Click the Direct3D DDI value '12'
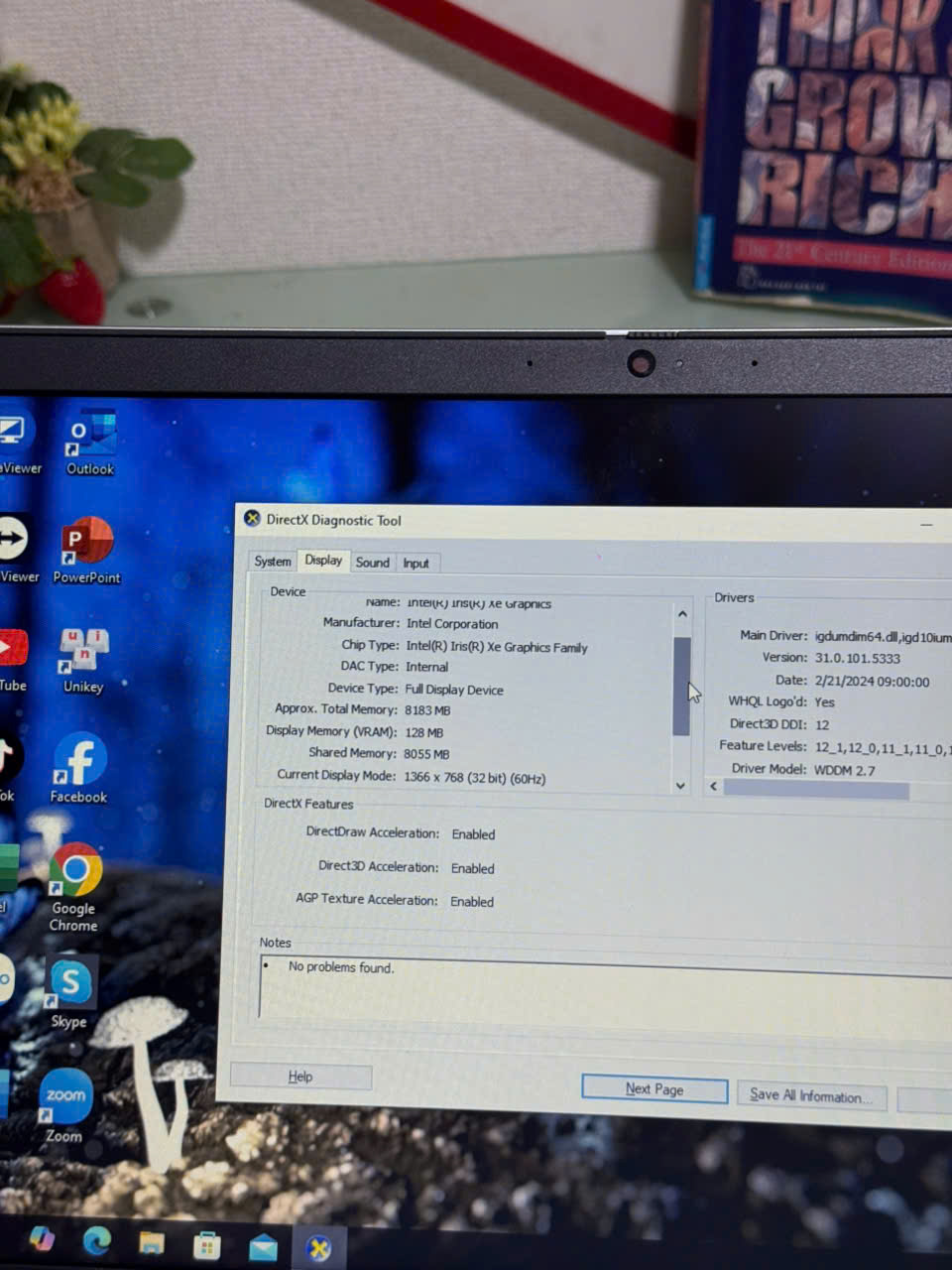 point(822,725)
